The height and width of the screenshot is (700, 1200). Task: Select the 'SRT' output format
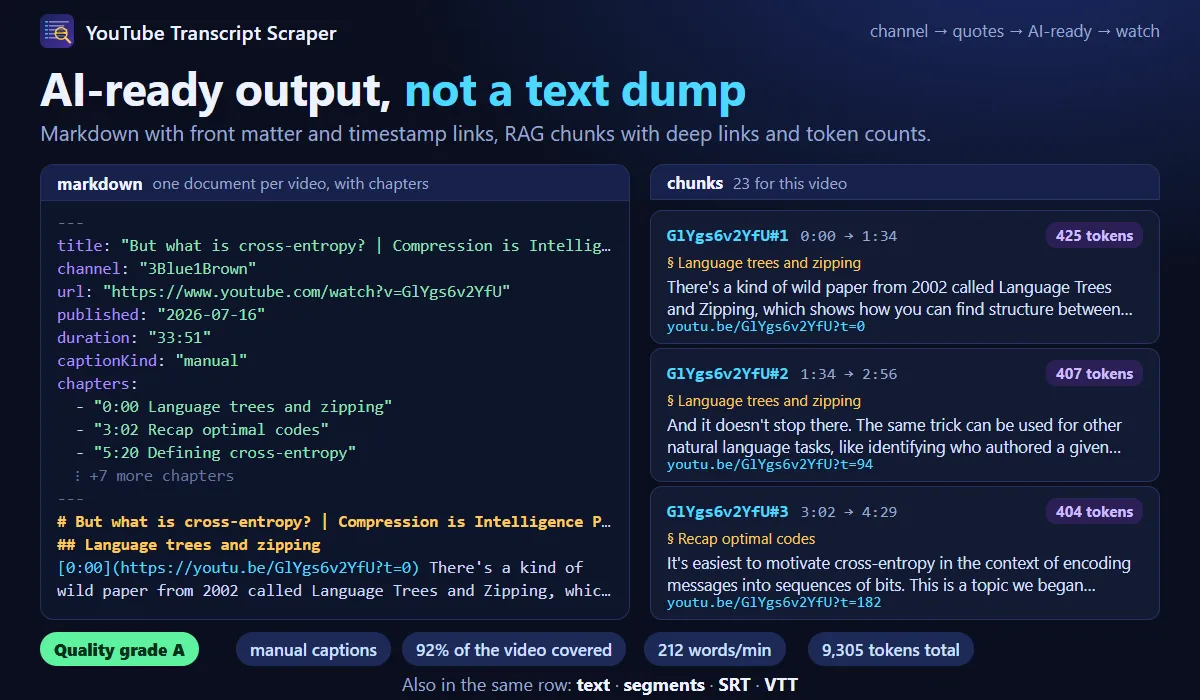(x=735, y=685)
